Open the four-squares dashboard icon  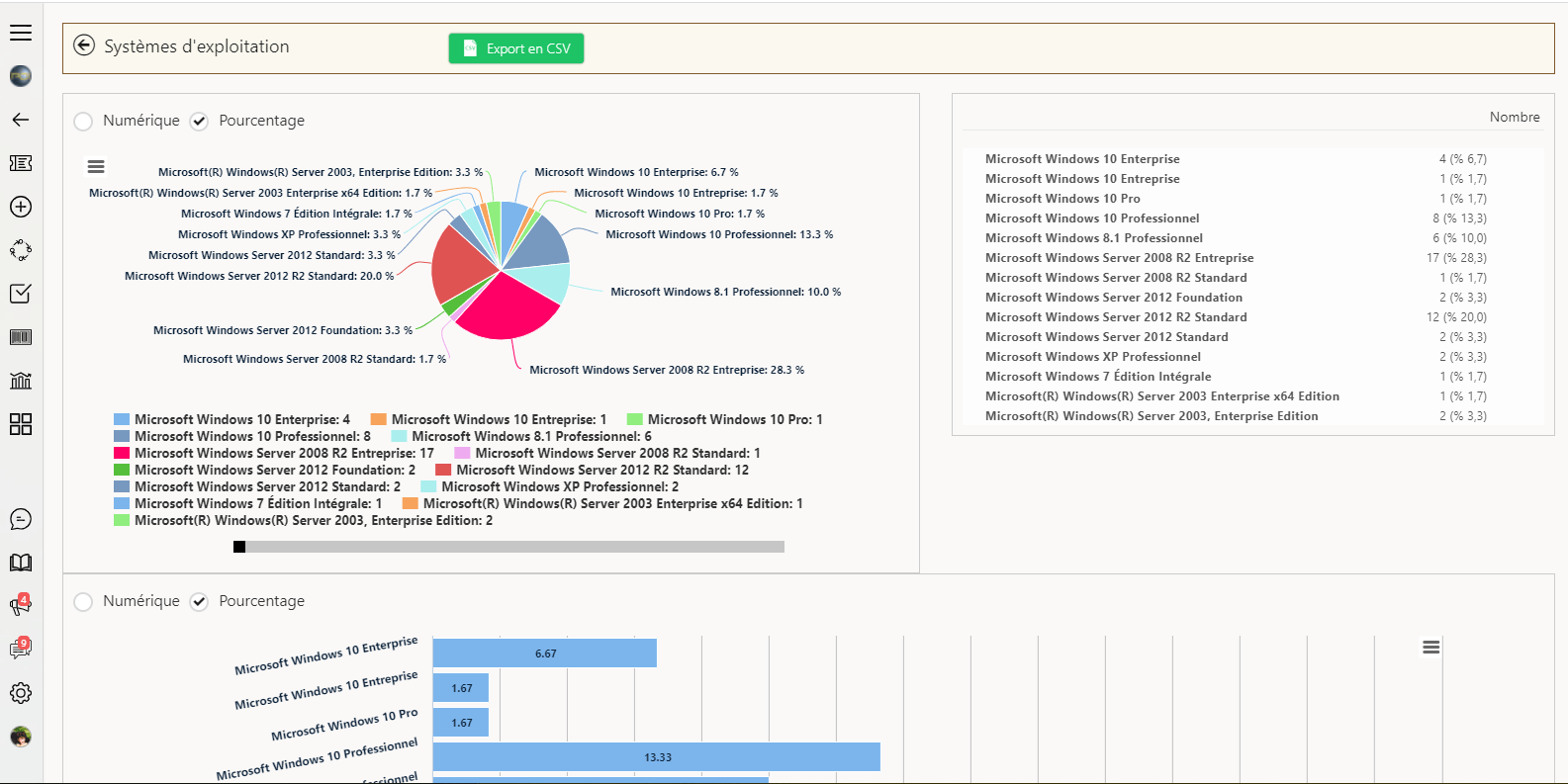point(21,424)
